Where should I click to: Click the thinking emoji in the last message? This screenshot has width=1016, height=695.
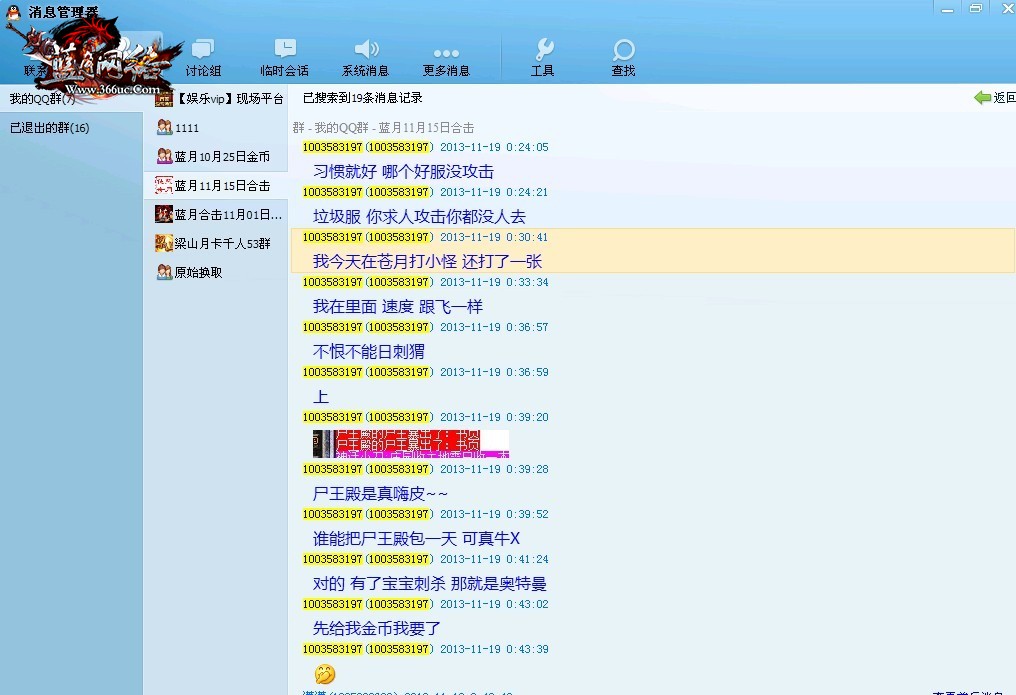pyautogui.click(x=324, y=674)
